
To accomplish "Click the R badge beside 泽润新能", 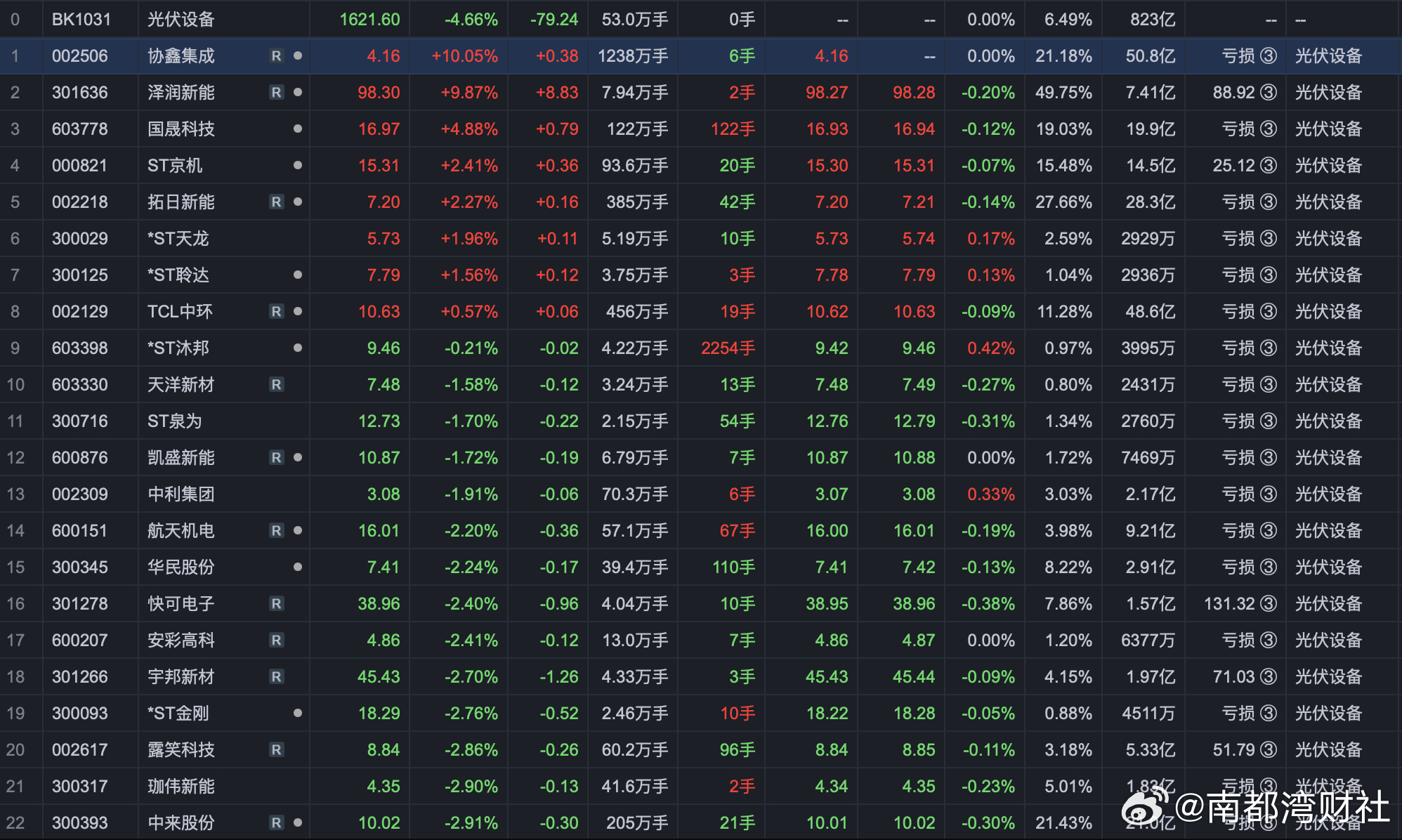I will point(277,93).
